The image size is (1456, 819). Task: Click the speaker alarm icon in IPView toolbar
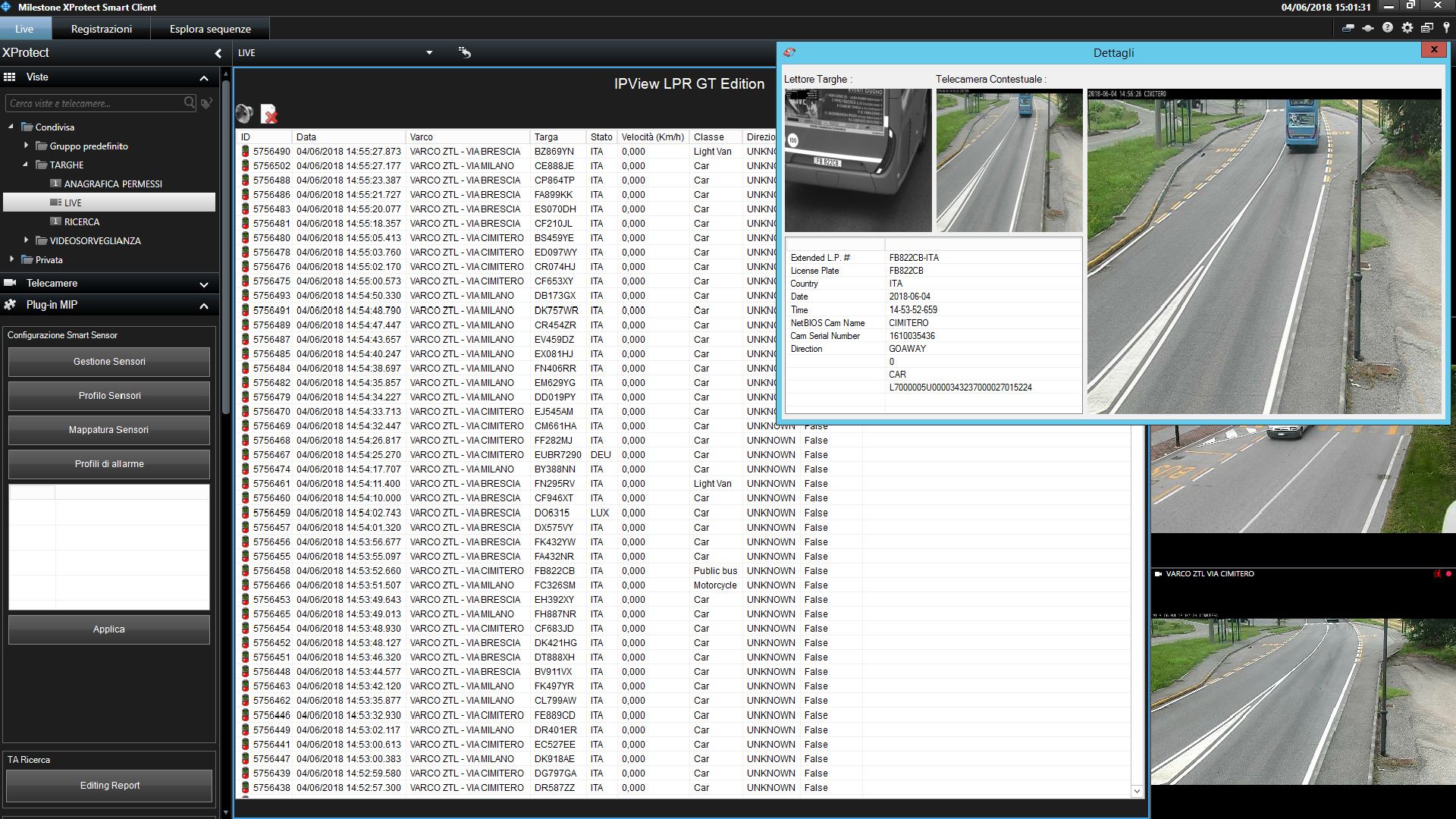click(x=244, y=114)
